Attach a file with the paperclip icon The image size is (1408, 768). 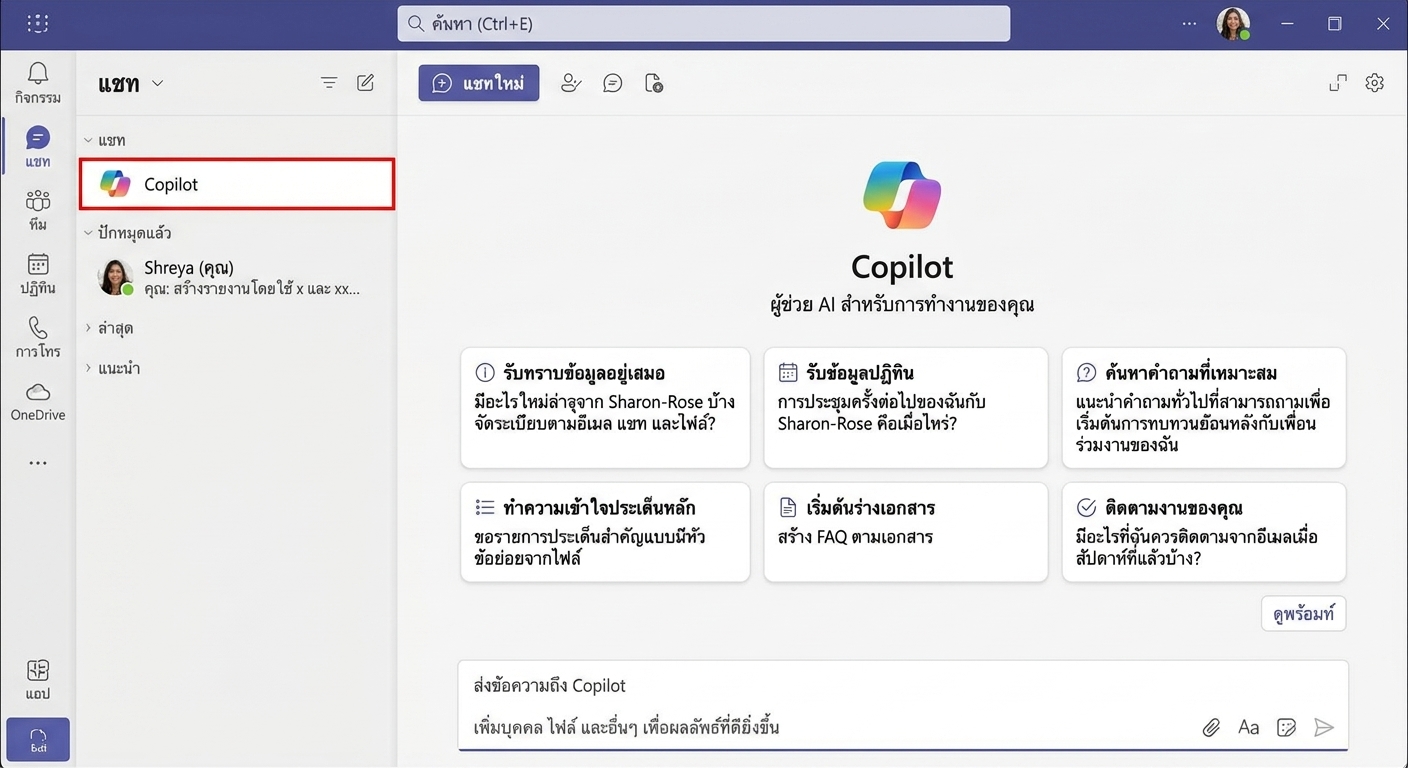click(x=1211, y=727)
